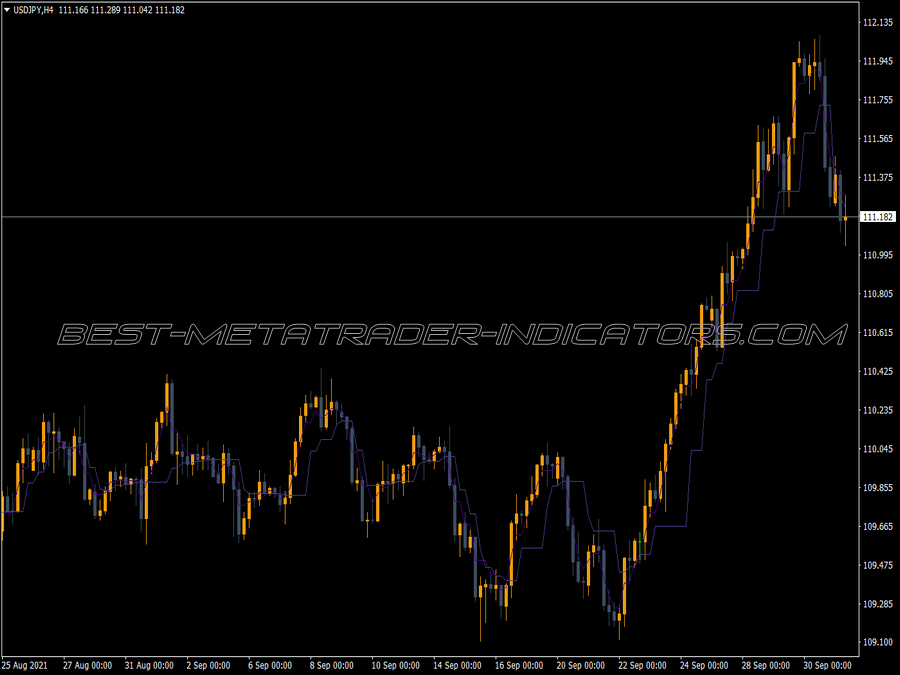
Task: Click the OHLC values starting with 111.166
Action: (122, 10)
